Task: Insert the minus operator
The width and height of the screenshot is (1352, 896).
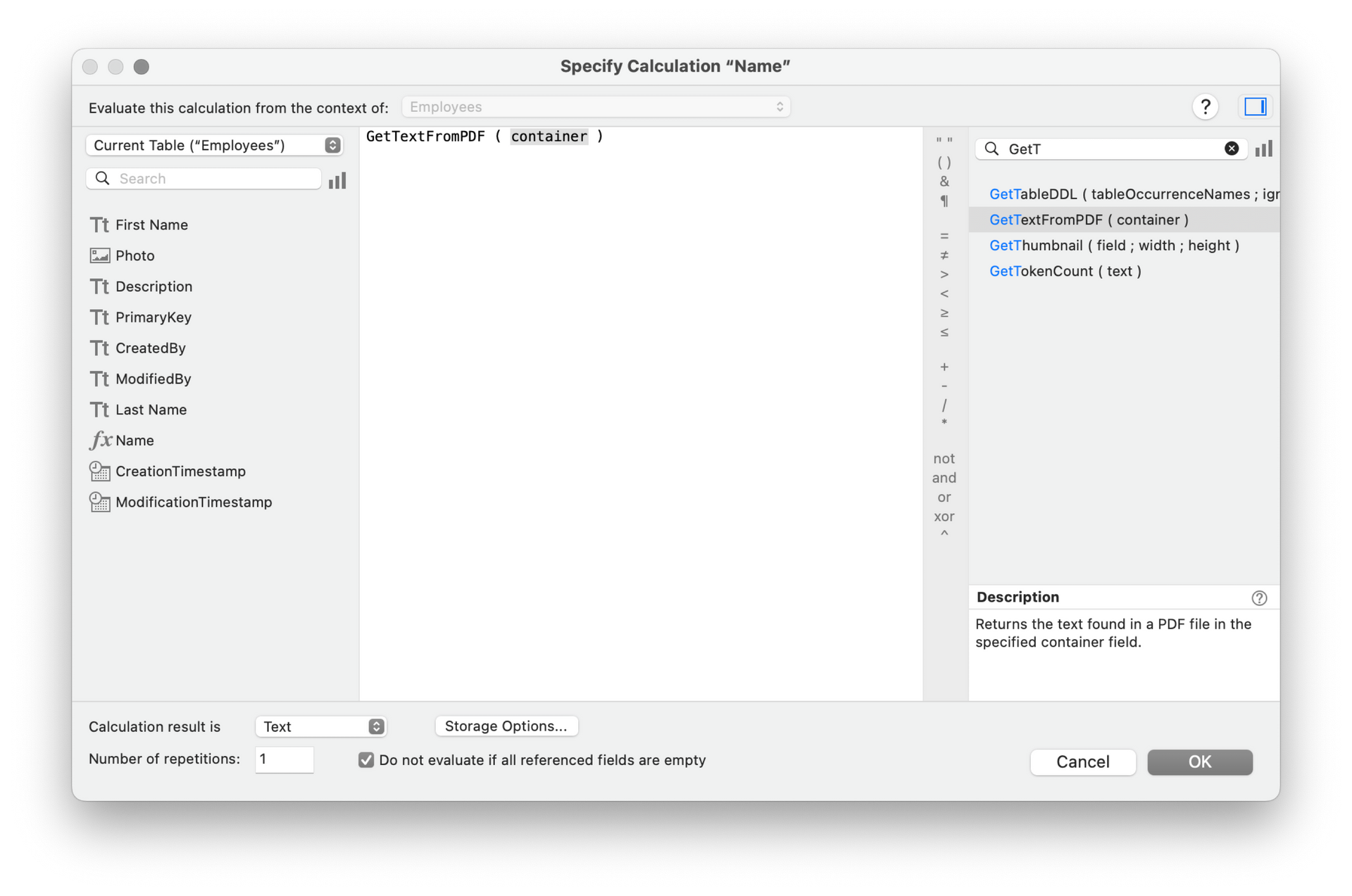Action: pos(944,386)
